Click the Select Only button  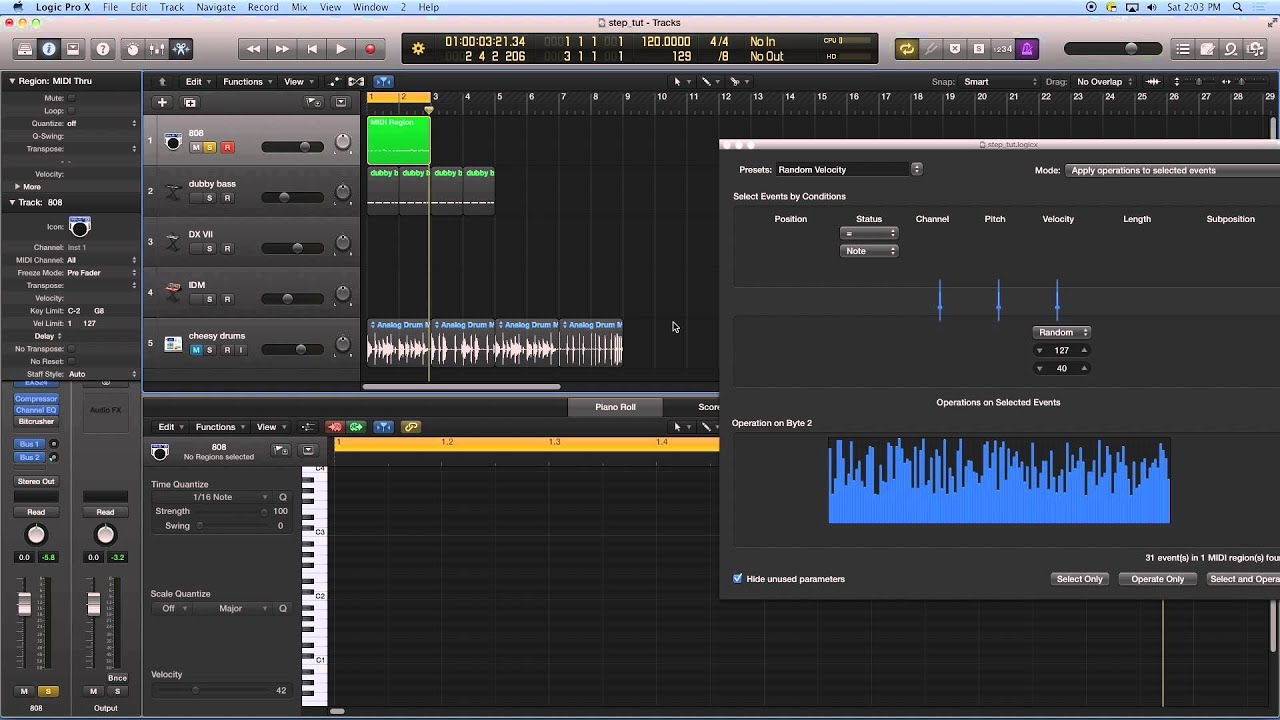click(1080, 579)
